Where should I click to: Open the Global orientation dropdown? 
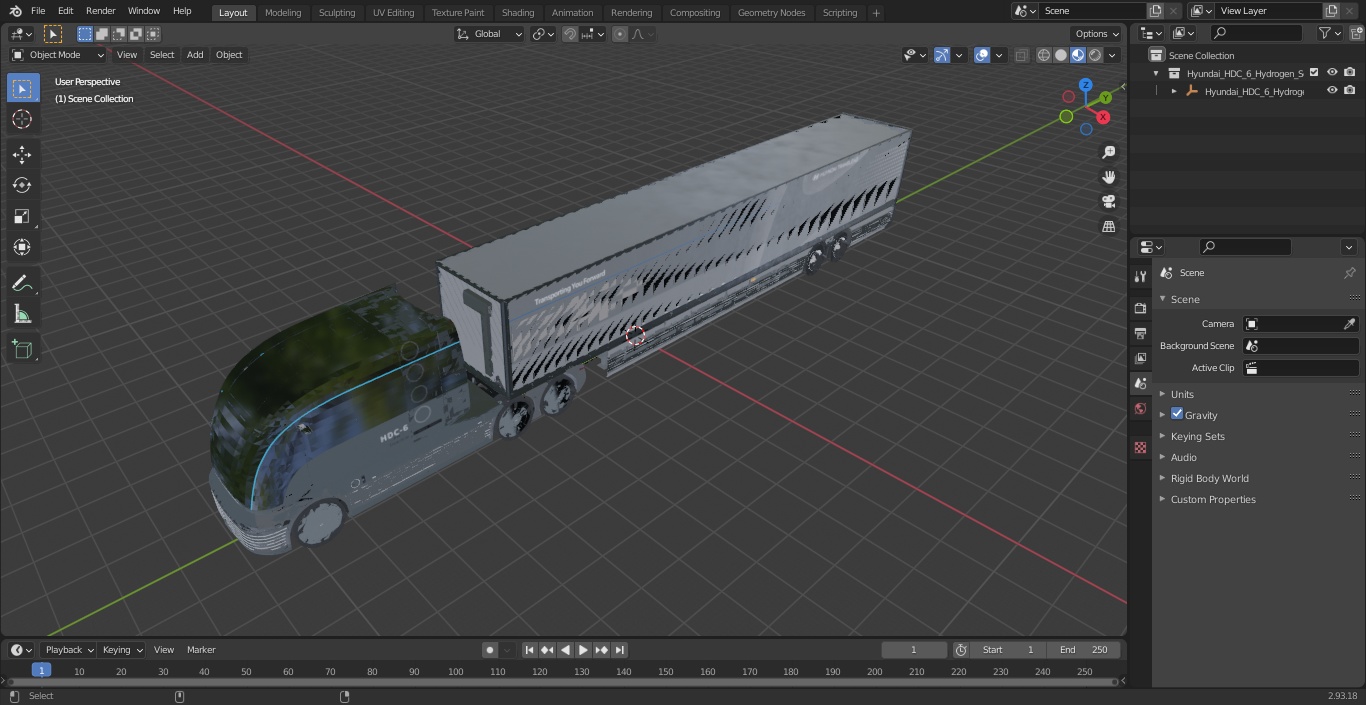tap(490, 34)
